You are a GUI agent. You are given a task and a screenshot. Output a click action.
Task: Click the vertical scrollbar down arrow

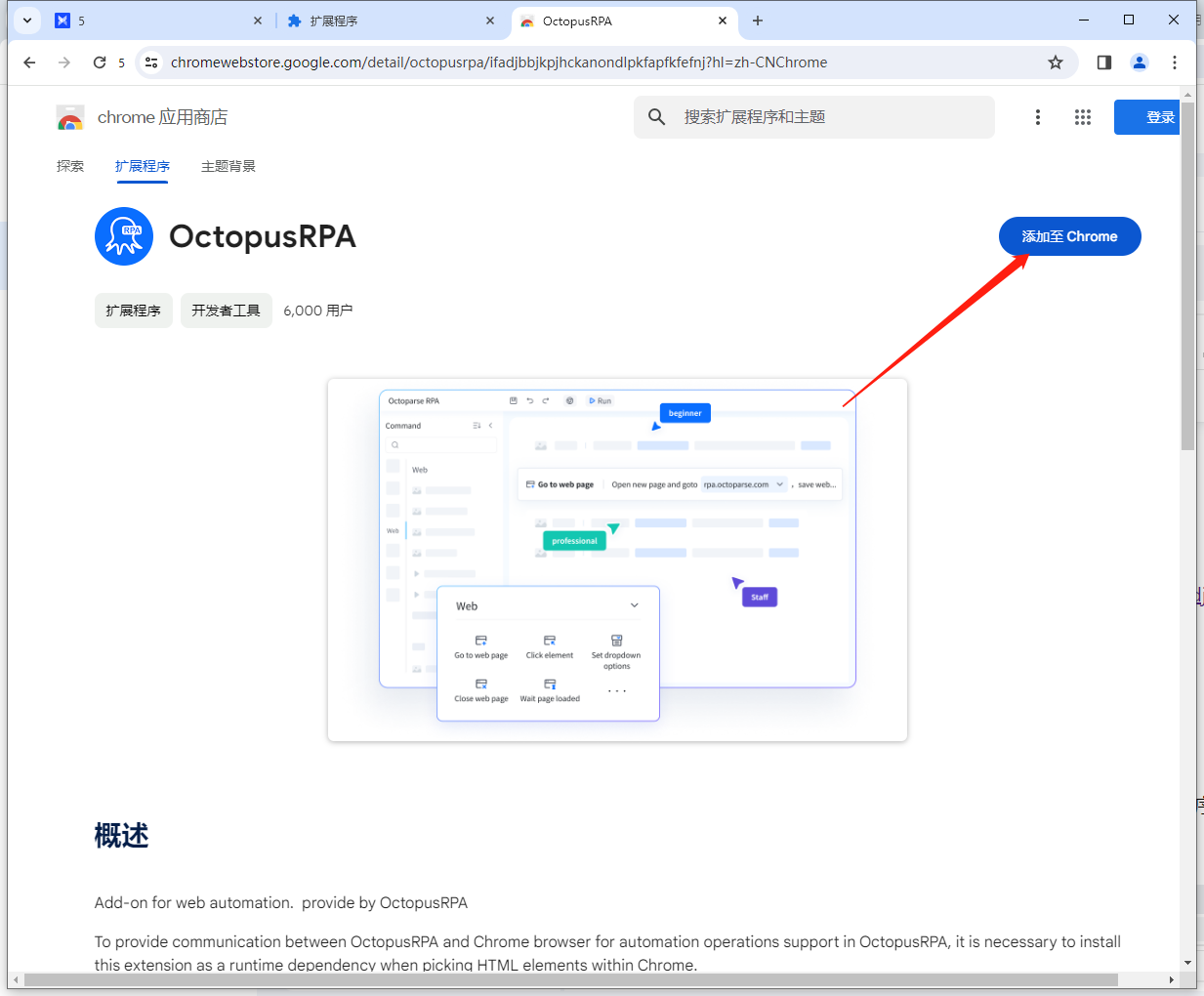click(1188, 961)
